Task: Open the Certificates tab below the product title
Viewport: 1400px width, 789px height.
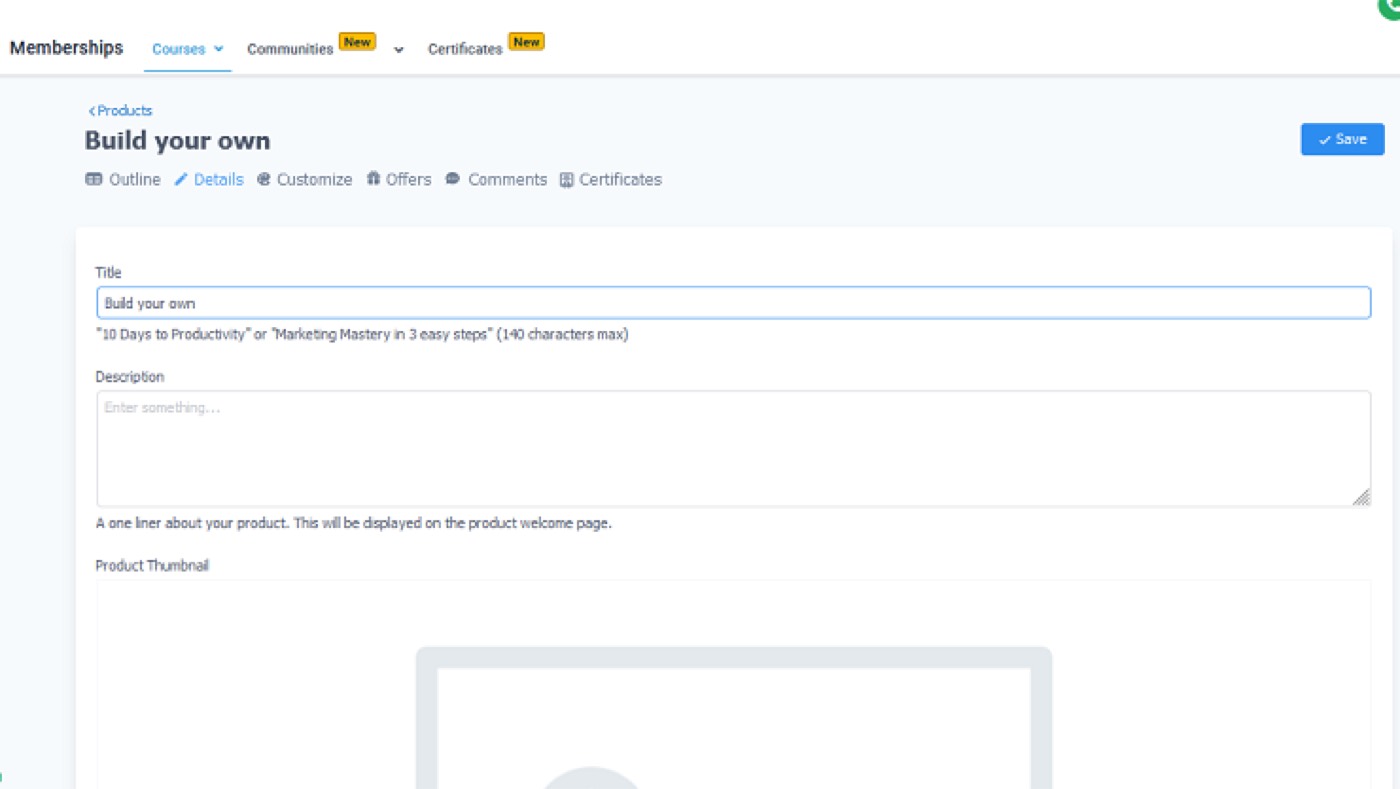Action: 611,180
